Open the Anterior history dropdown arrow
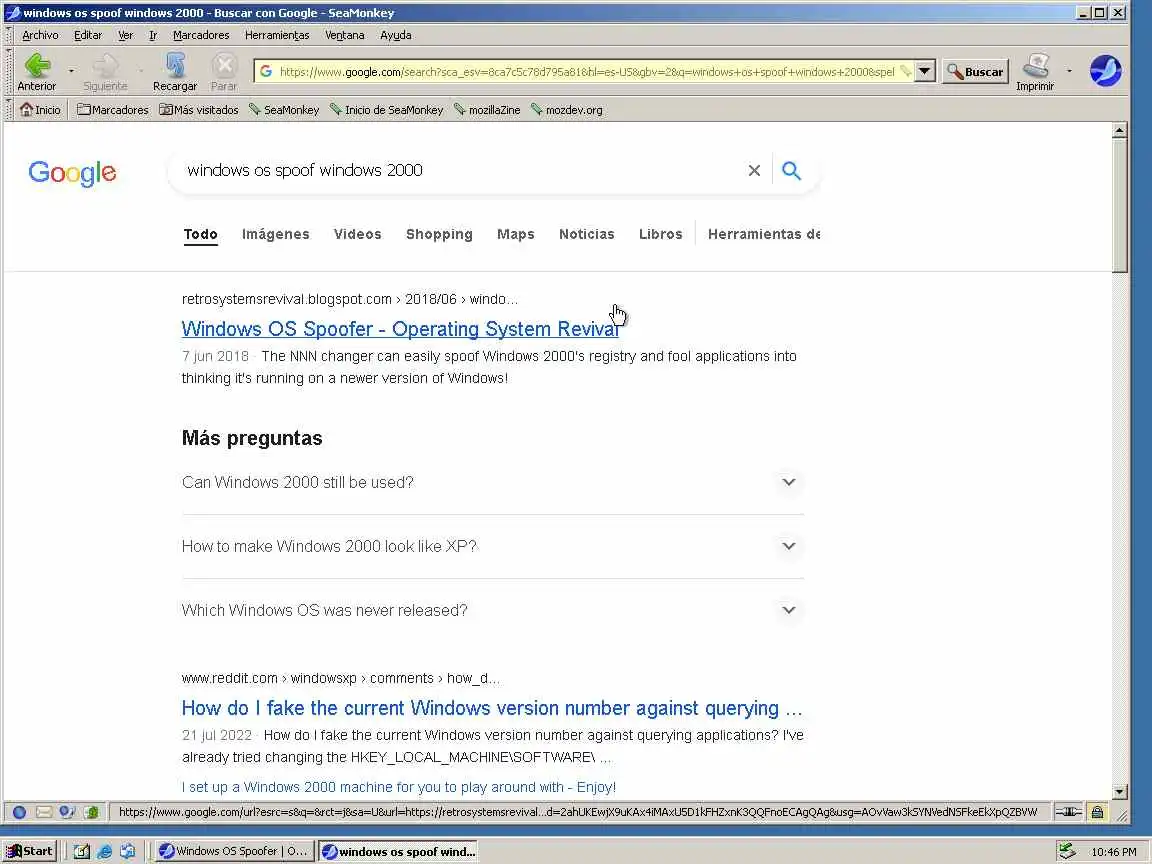This screenshot has width=1152, height=864. (71, 71)
